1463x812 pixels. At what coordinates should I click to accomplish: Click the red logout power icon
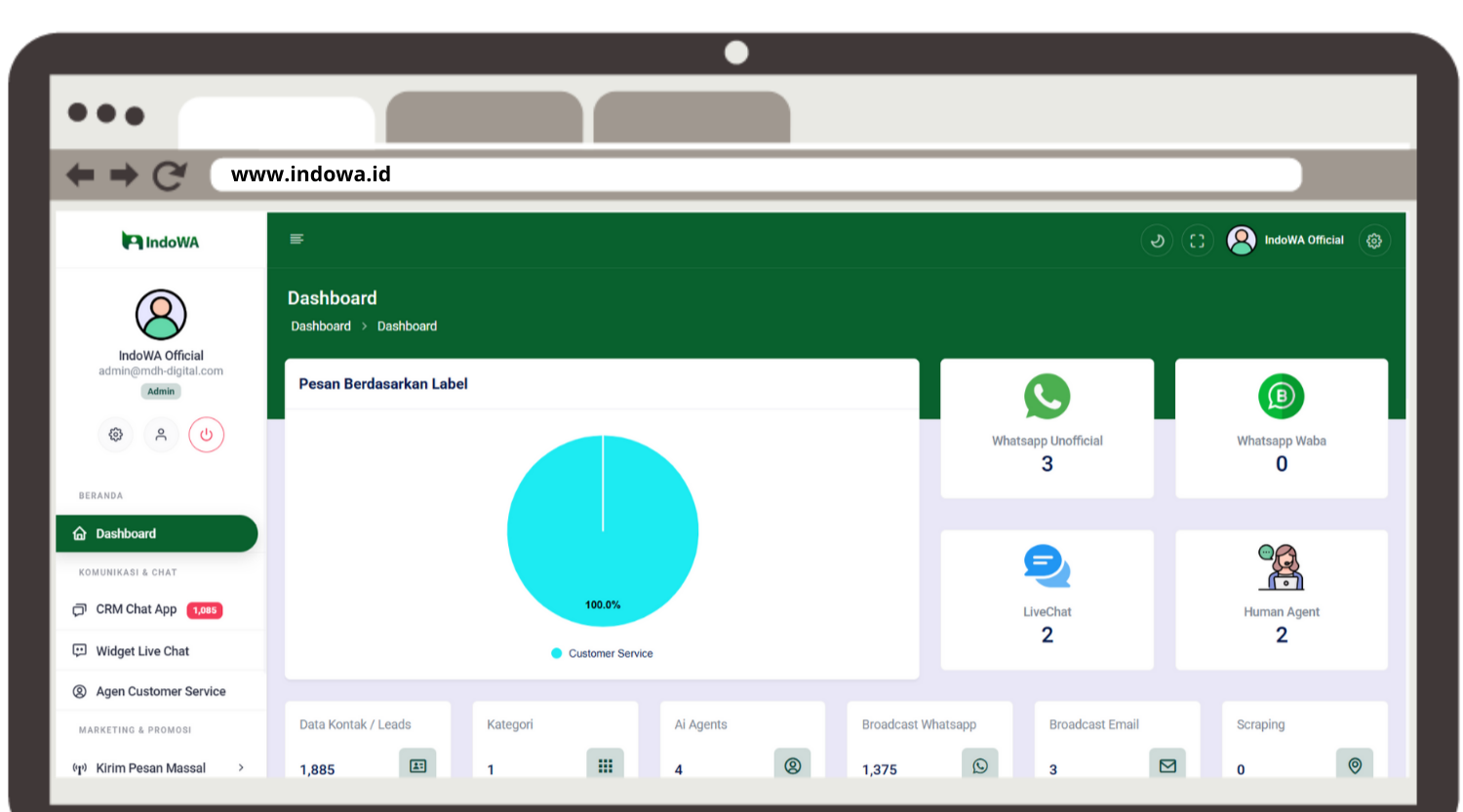[206, 435]
